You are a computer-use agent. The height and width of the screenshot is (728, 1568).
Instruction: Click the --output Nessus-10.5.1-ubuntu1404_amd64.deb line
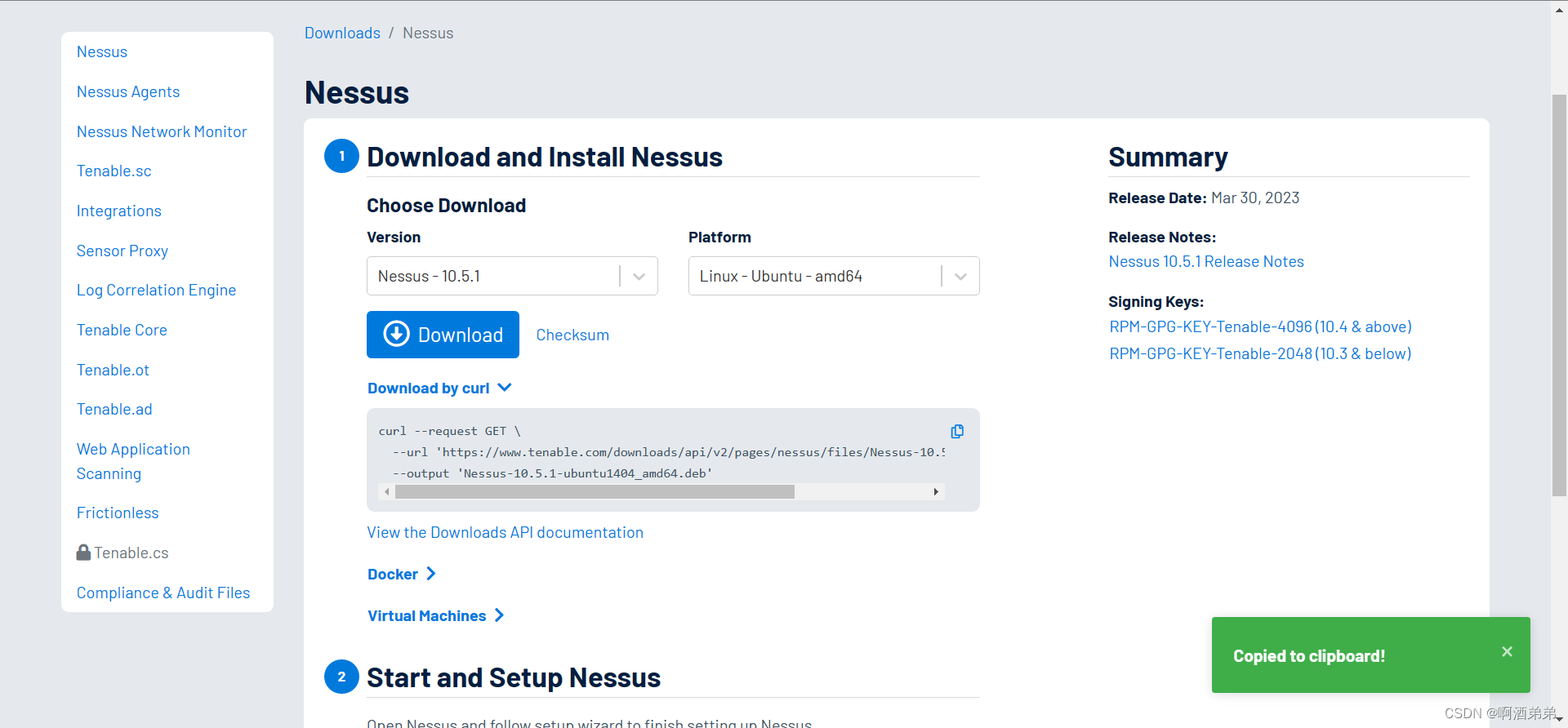click(x=553, y=473)
